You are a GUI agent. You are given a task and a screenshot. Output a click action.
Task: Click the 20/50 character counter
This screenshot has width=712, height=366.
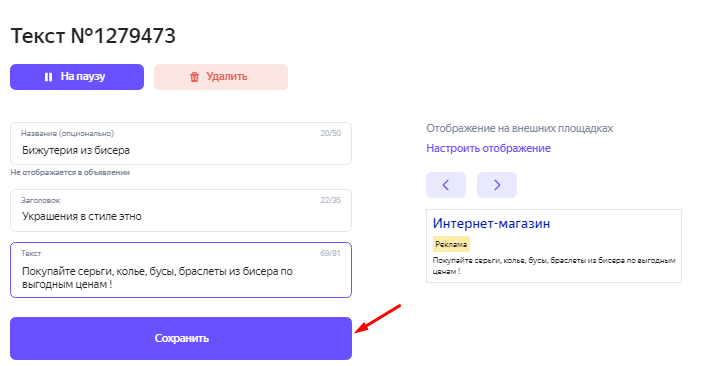[x=331, y=134]
